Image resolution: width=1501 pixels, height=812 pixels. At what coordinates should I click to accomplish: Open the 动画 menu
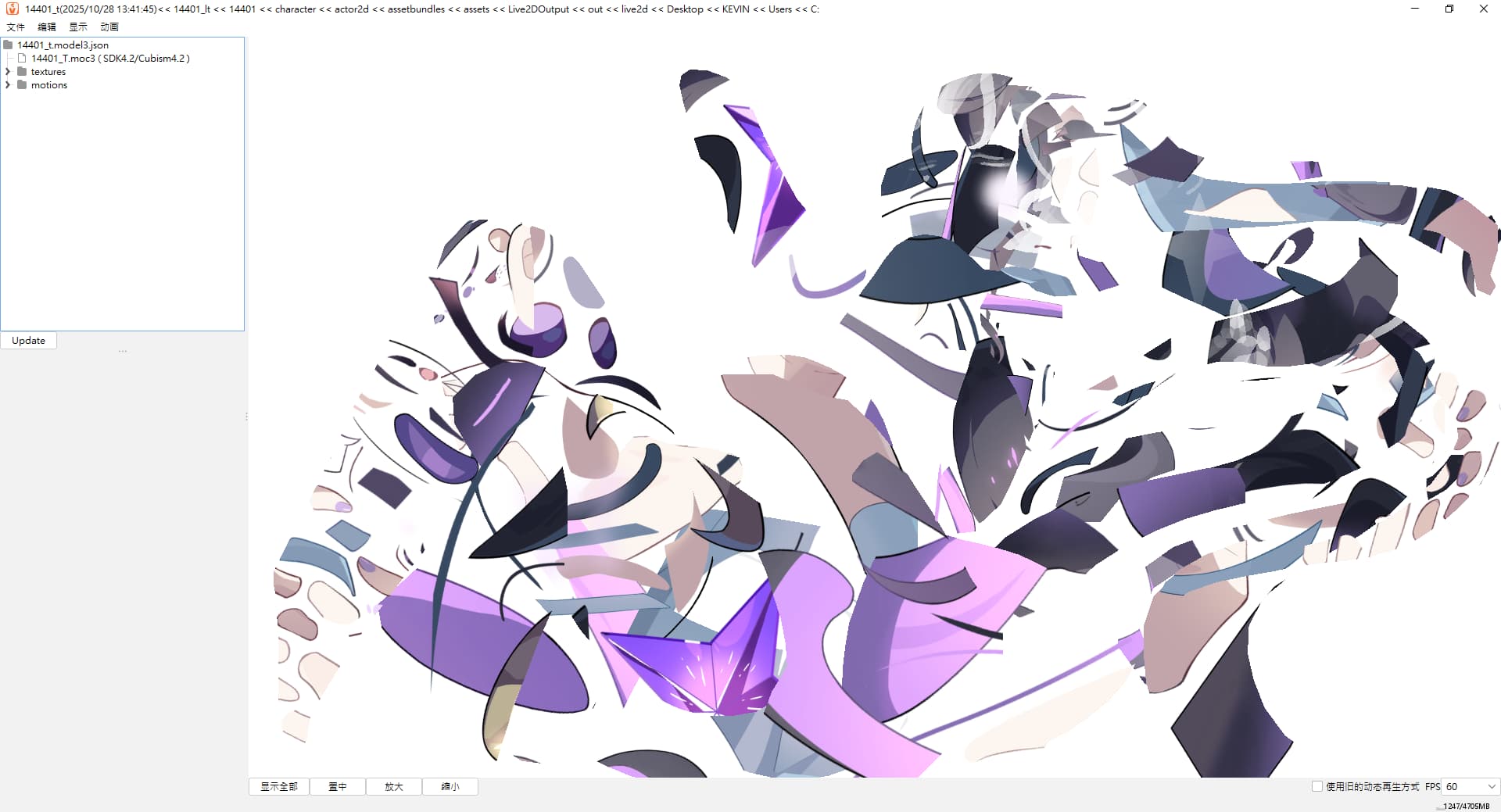109,27
